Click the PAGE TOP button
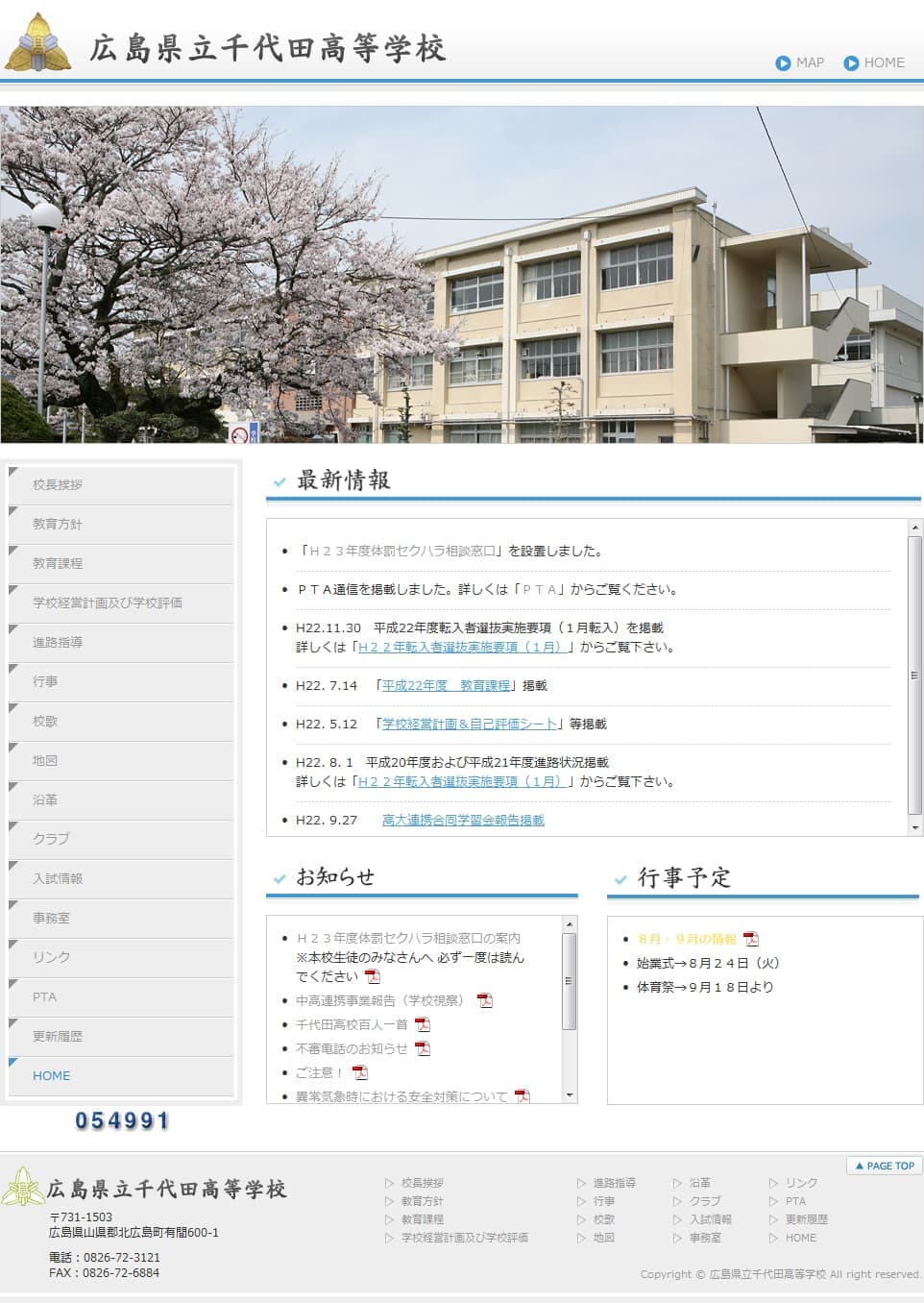Screen dimensions: 924x1303 pyautogui.click(x=885, y=1166)
